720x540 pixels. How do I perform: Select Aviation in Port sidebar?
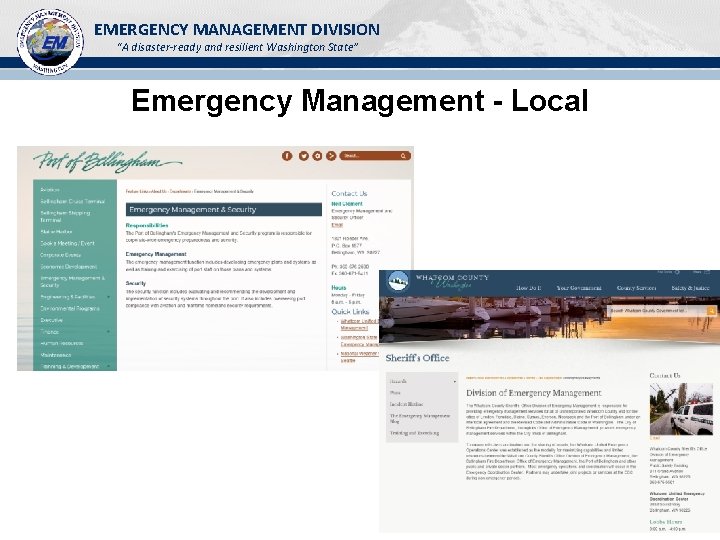(x=50, y=190)
